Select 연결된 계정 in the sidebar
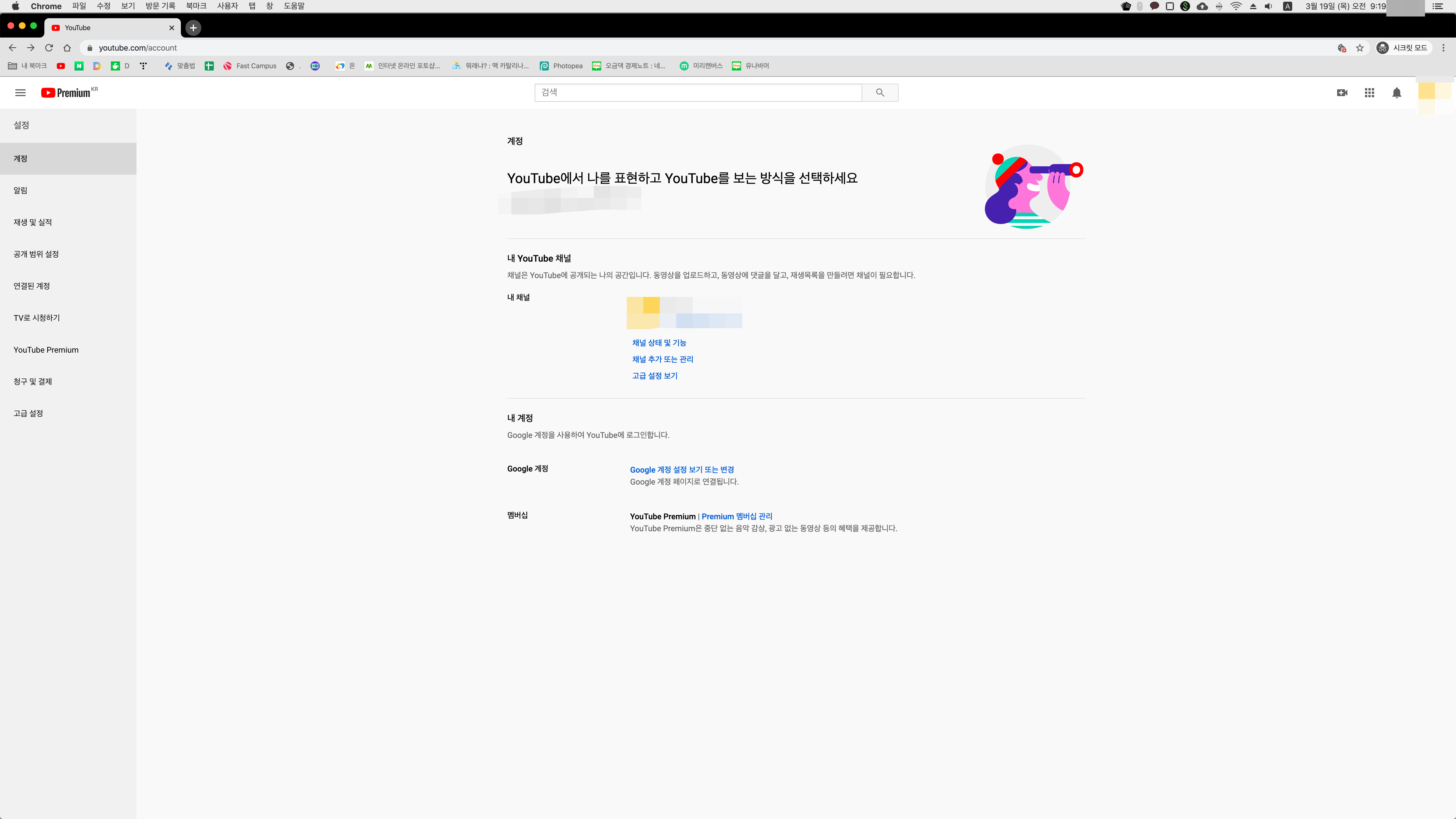The height and width of the screenshot is (819, 1456). coord(68,286)
